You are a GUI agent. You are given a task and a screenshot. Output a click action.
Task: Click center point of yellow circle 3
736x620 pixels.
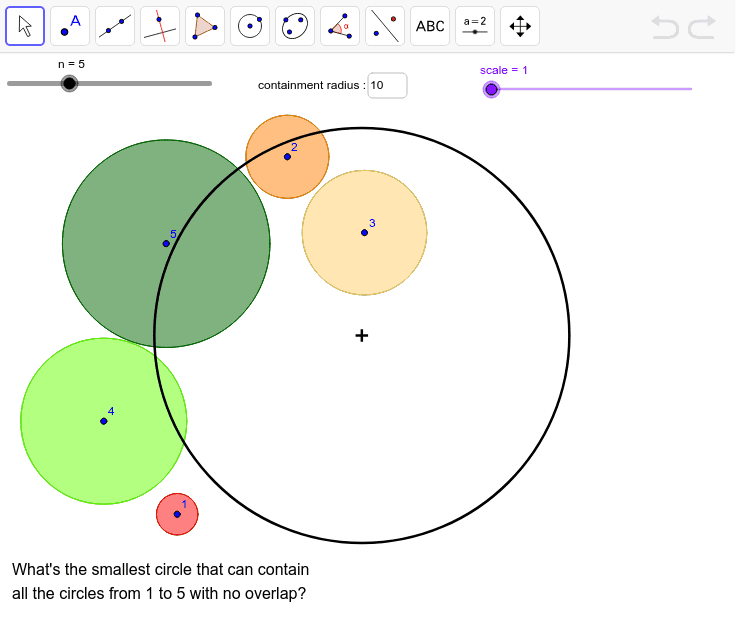[364, 233]
